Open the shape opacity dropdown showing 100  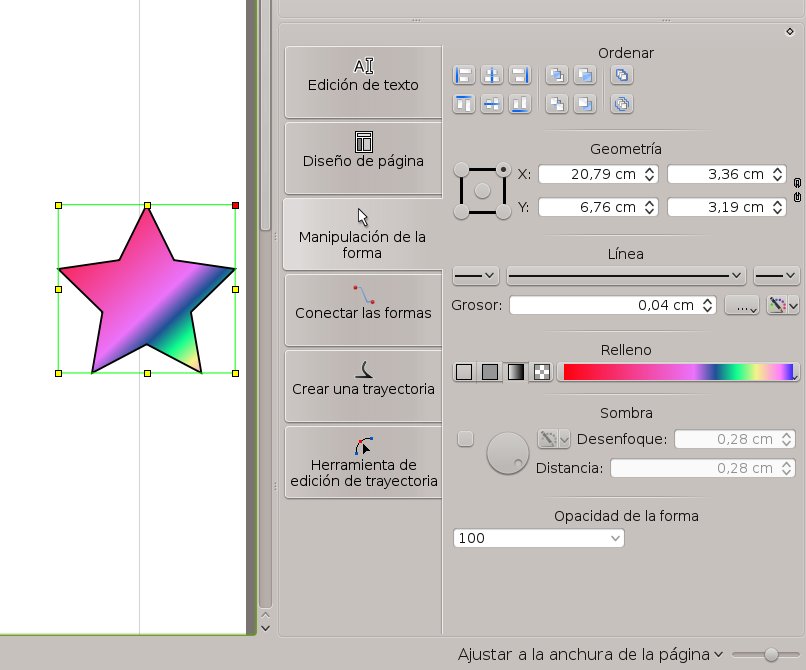coord(539,538)
